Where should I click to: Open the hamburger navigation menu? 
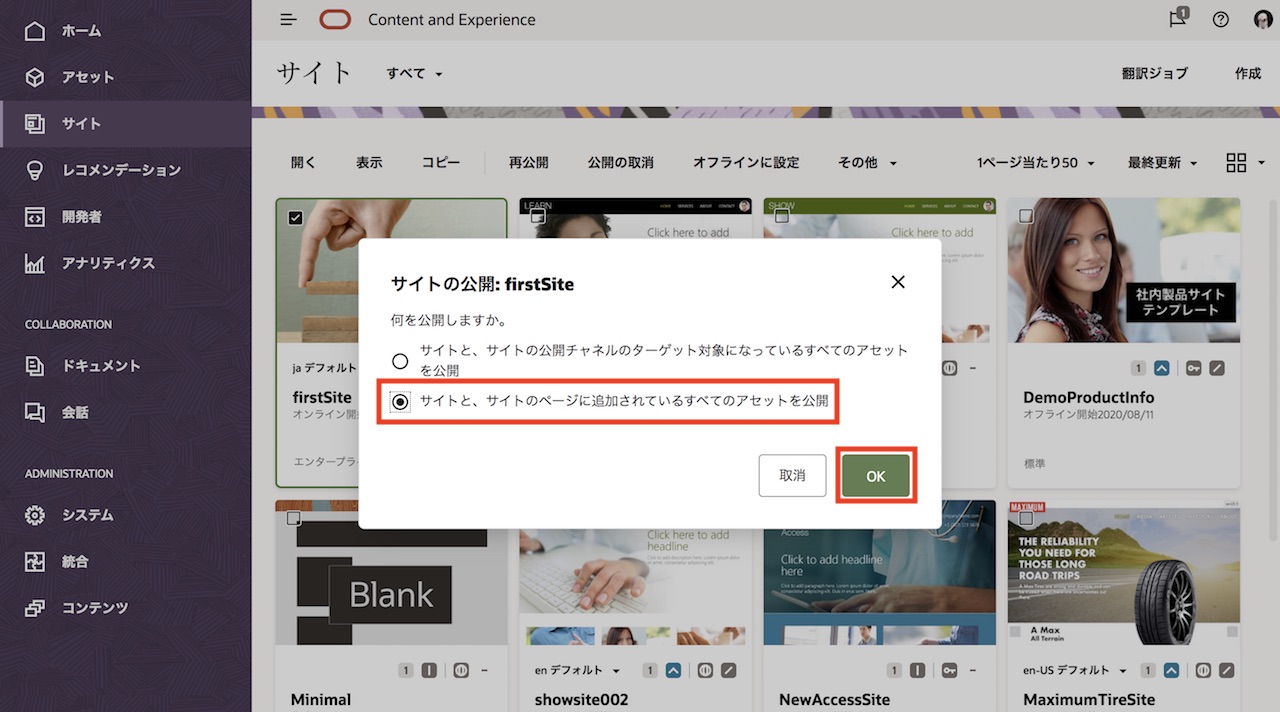(287, 19)
